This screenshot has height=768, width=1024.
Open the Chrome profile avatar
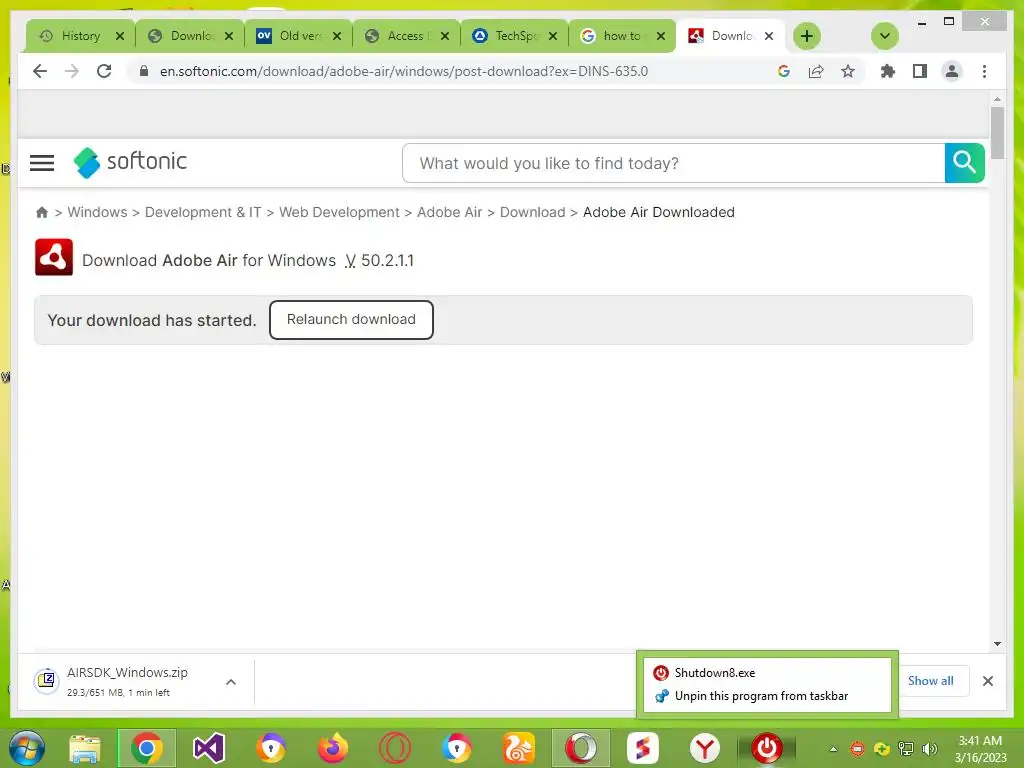click(952, 71)
